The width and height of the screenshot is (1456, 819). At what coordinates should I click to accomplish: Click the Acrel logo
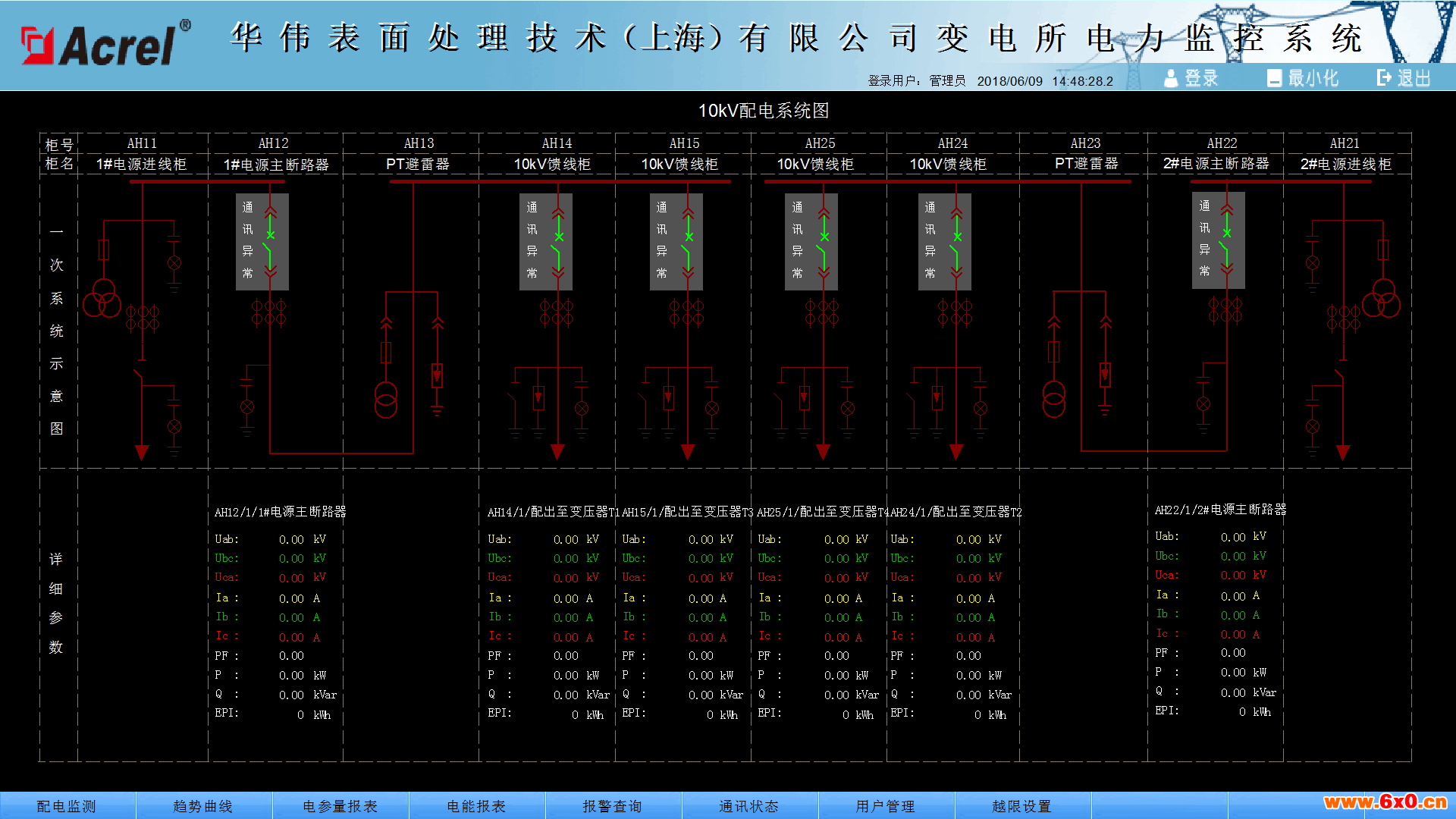click(105, 44)
